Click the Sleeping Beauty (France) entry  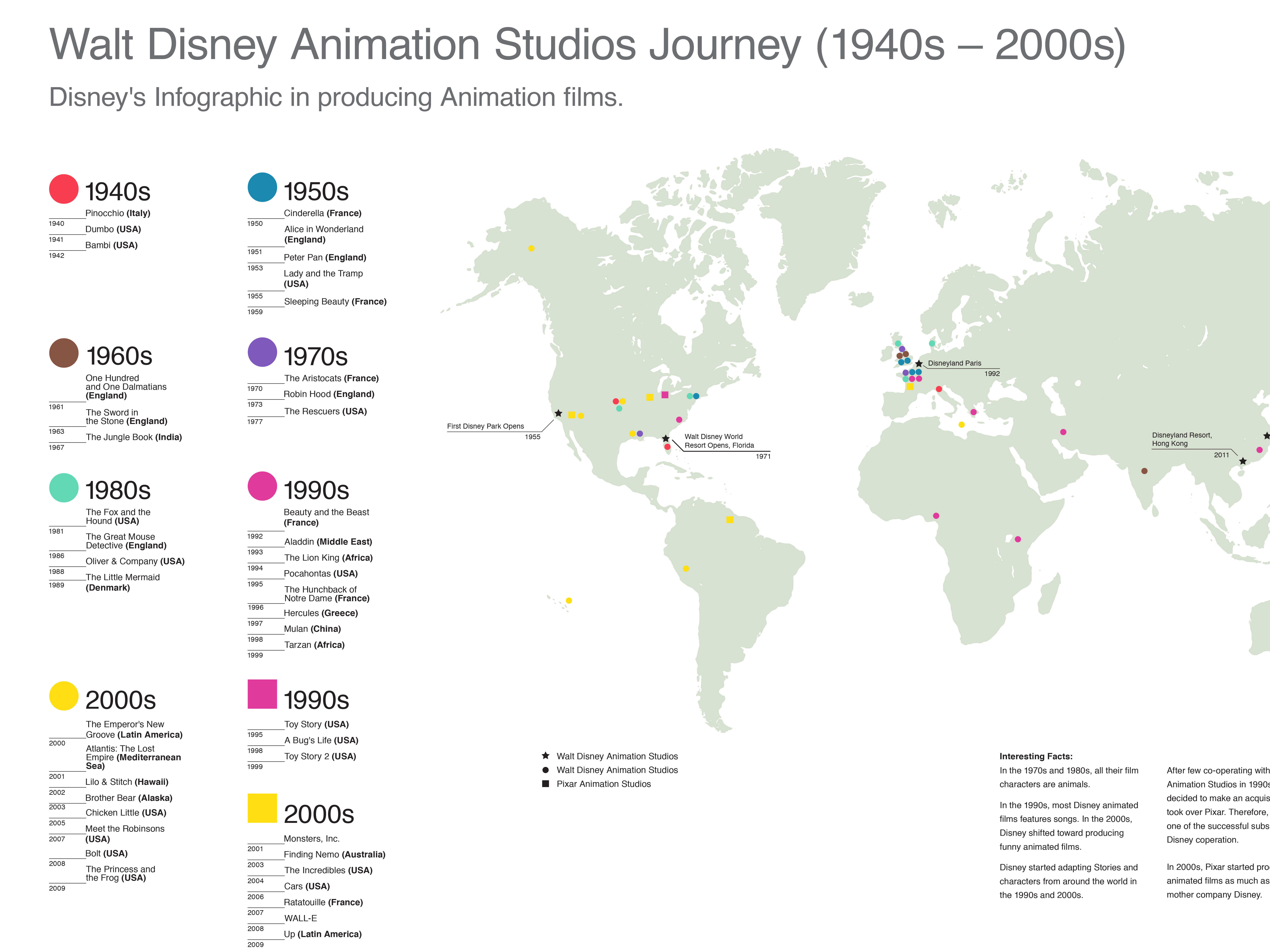tap(335, 301)
